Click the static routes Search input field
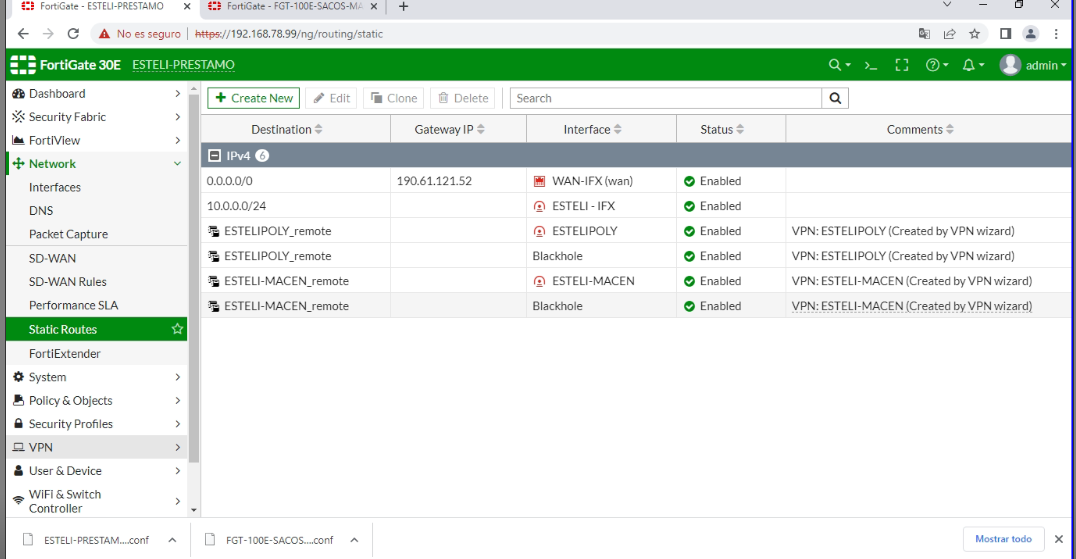1076x559 pixels. 665,98
